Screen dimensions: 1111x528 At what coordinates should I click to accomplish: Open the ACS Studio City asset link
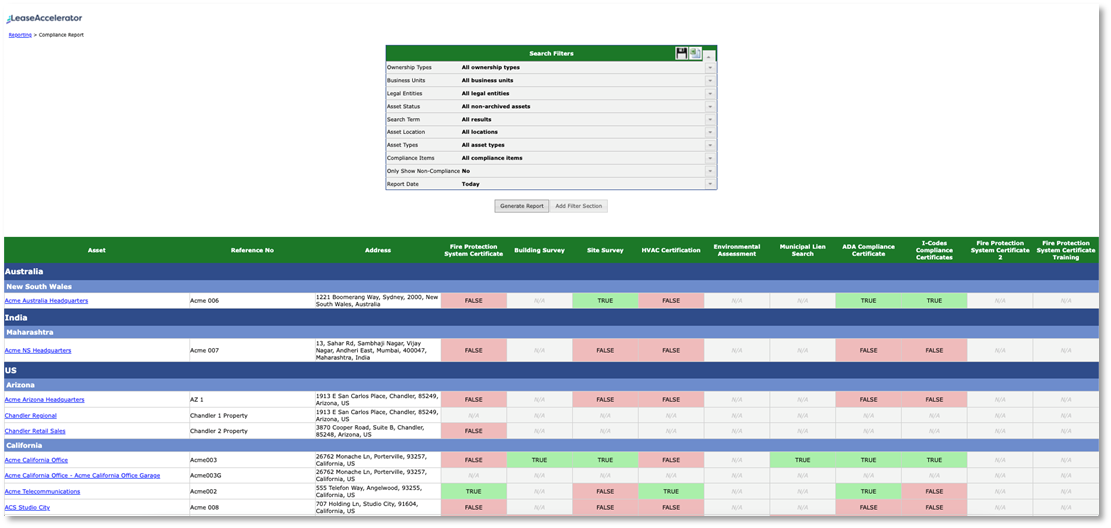point(27,507)
